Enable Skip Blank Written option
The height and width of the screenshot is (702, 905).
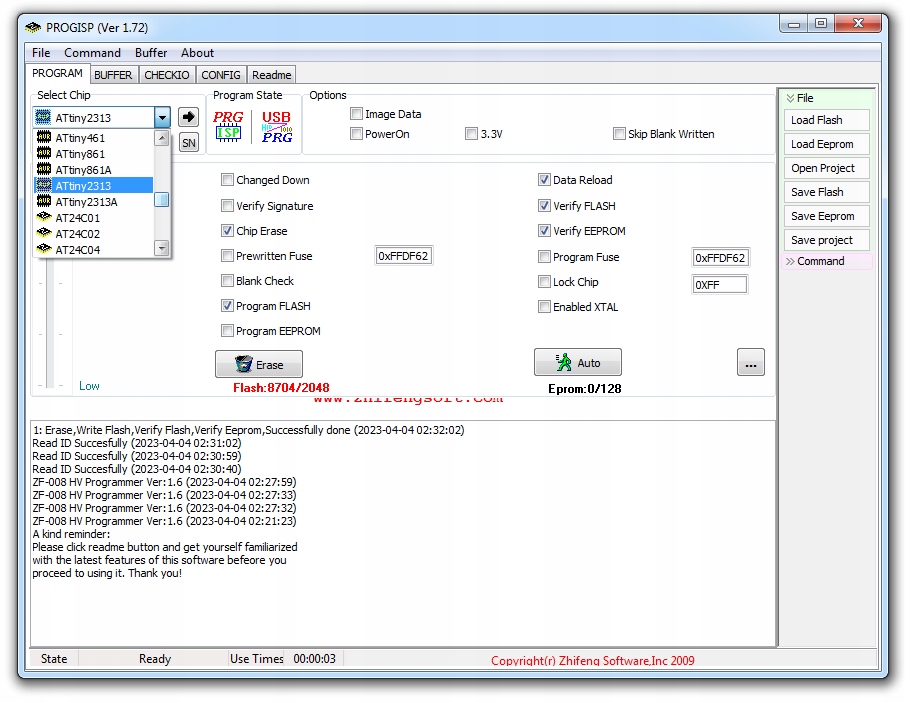click(619, 134)
